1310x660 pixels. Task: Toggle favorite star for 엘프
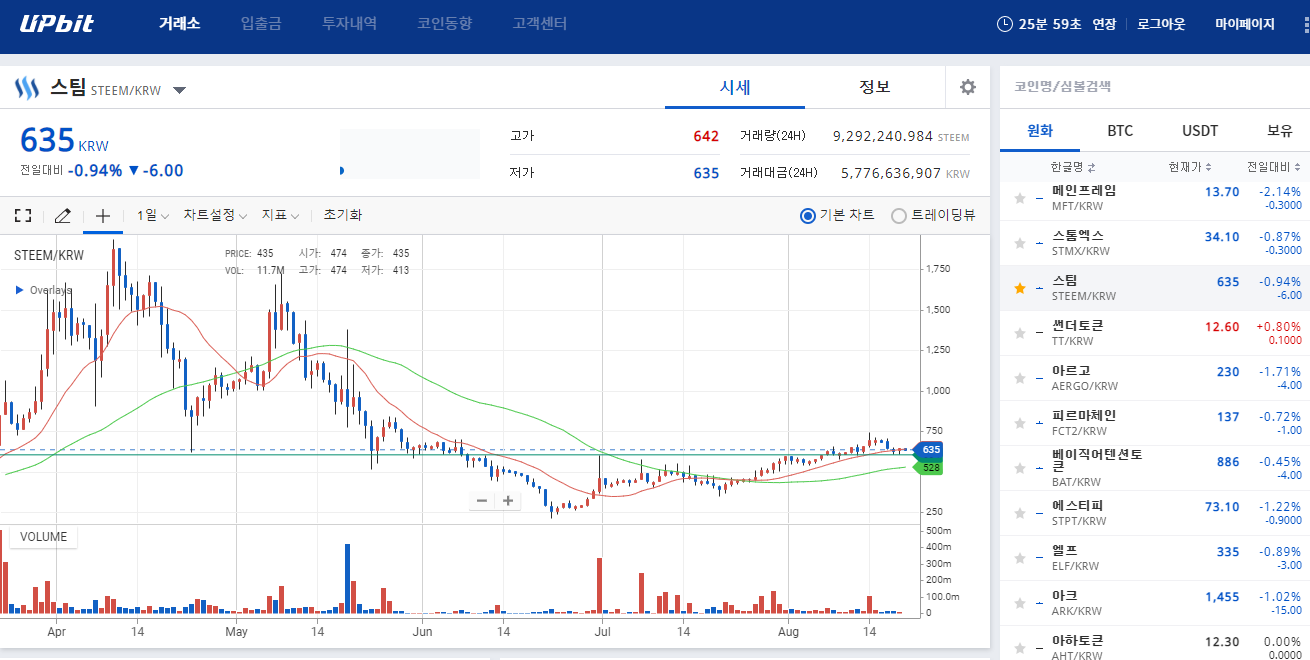pyautogui.click(x=1020, y=558)
